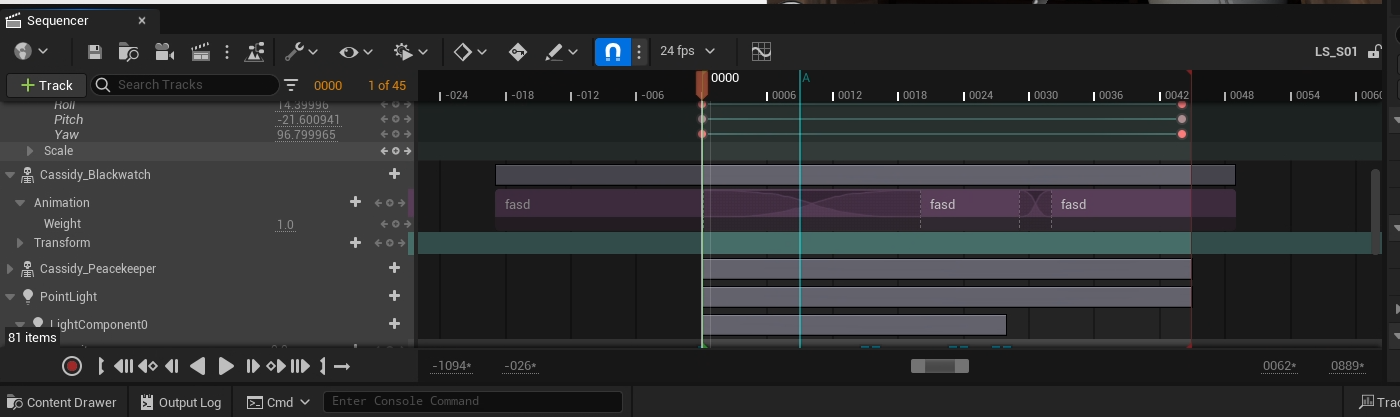The height and width of the screenshot is (417, 1400).
Task: Click the + Track button
Action: 47,85
